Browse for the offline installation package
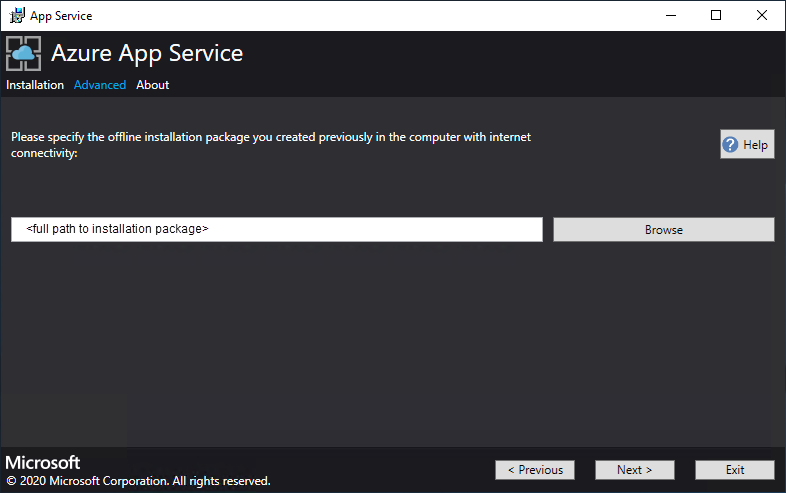786x493 pixels. point(663,230)
